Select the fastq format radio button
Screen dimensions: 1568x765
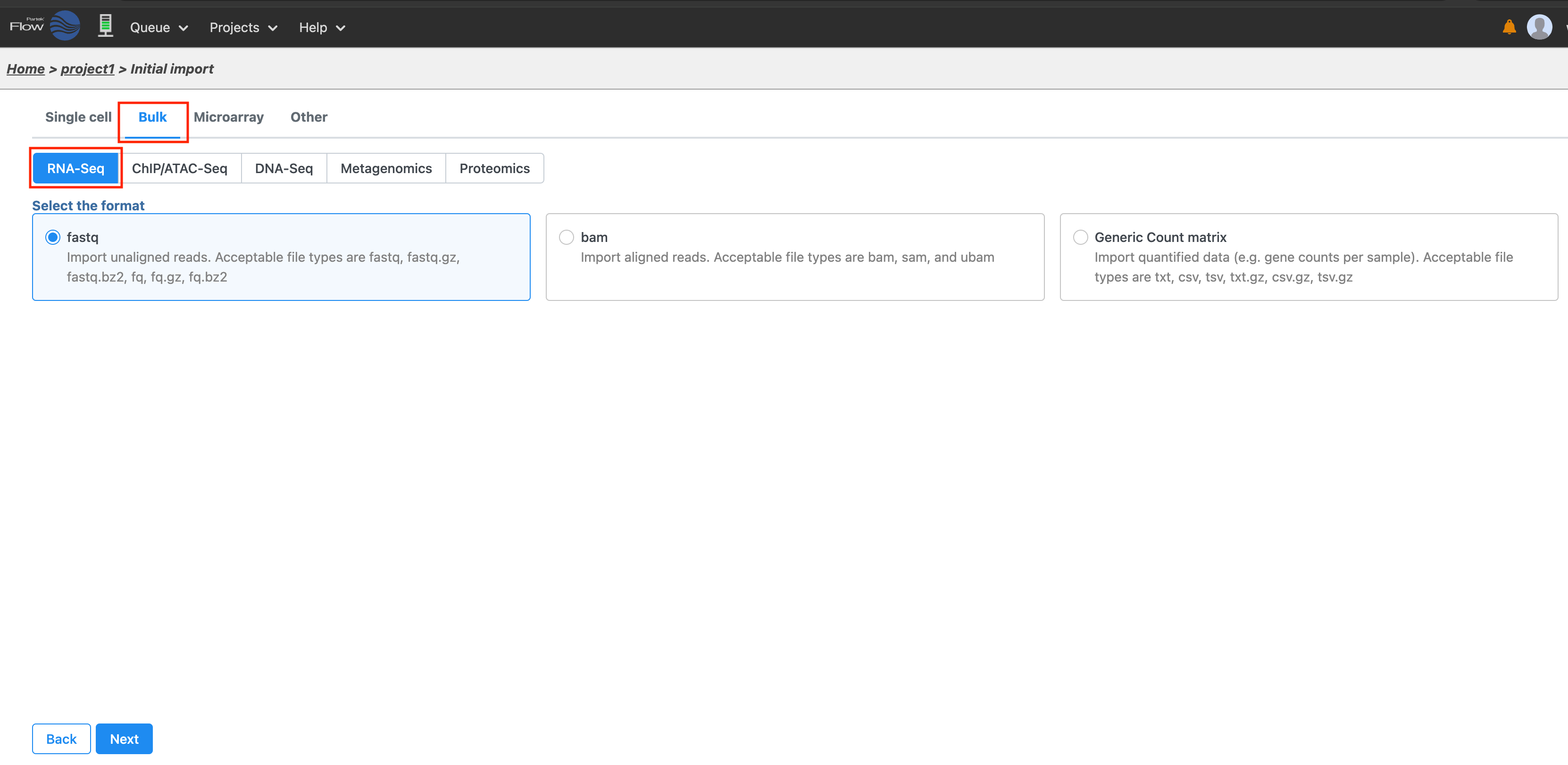(x=53, y=237)
